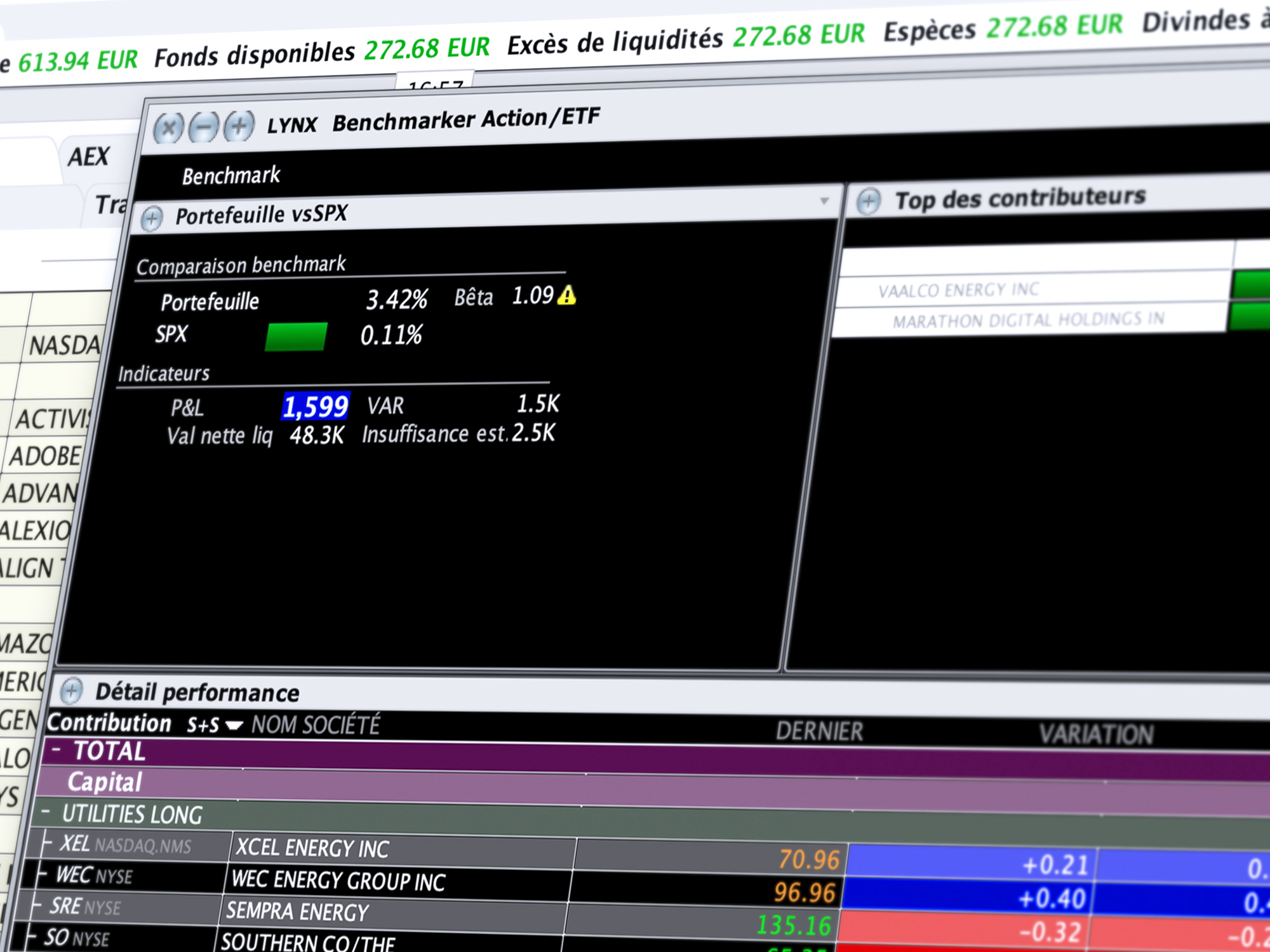This screenshot has height=952, width=1270.
Task: Select ADVAN row in background watchlist
Action: [40, 493]
